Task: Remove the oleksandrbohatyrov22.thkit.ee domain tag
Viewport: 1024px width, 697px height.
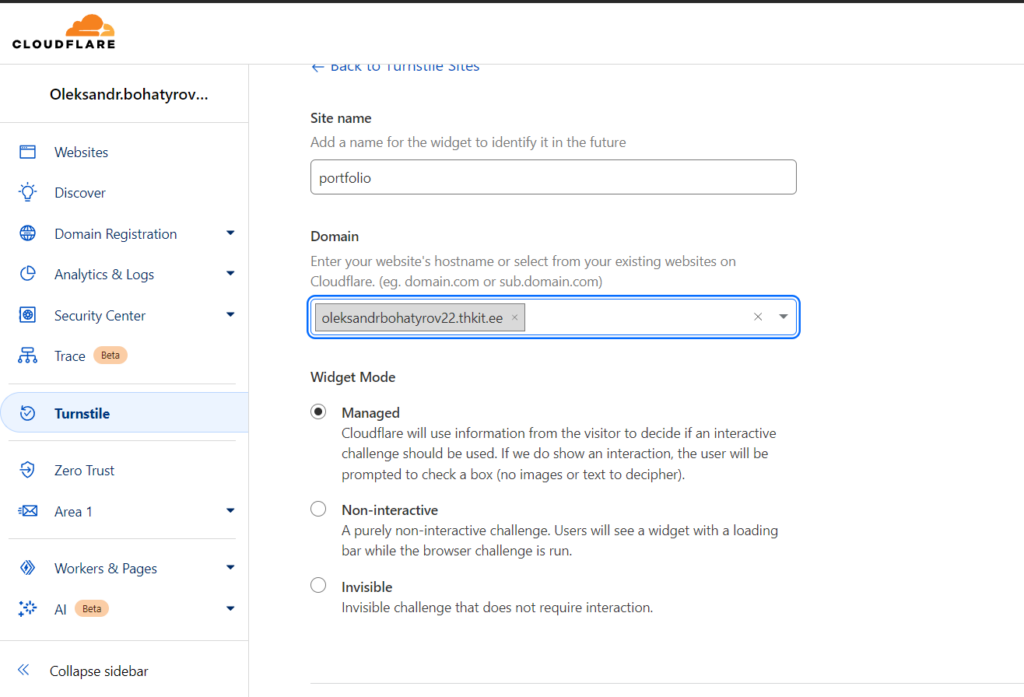Action: [515, 317]
